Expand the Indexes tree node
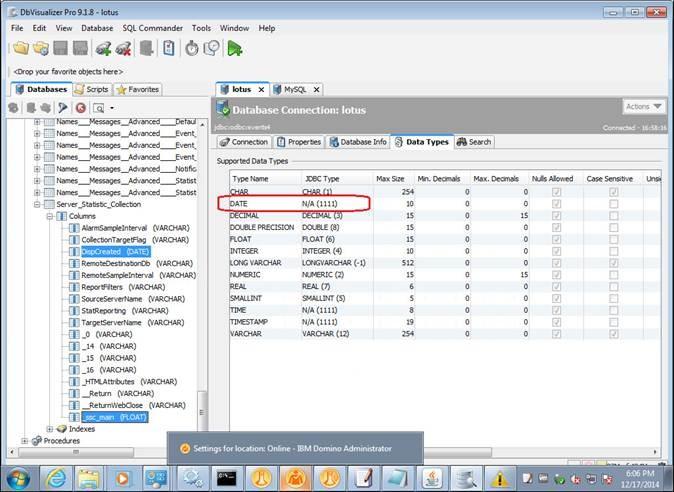674x492 pixels. coord(50,429)
